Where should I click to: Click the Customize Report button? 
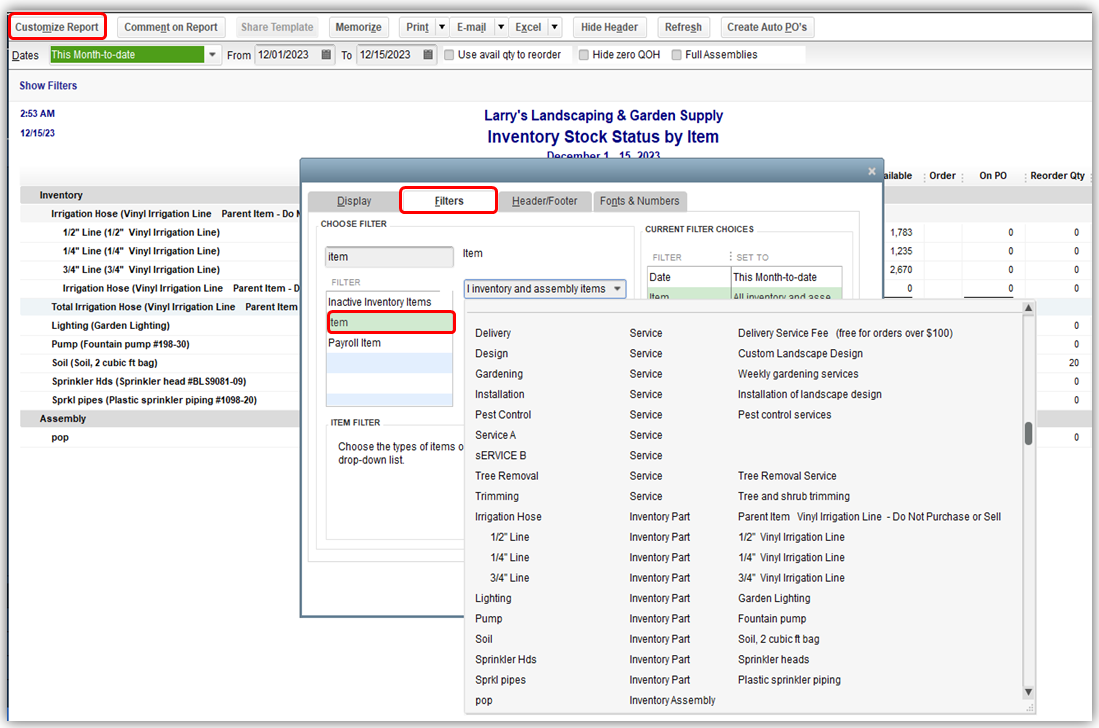coord(57,27)
